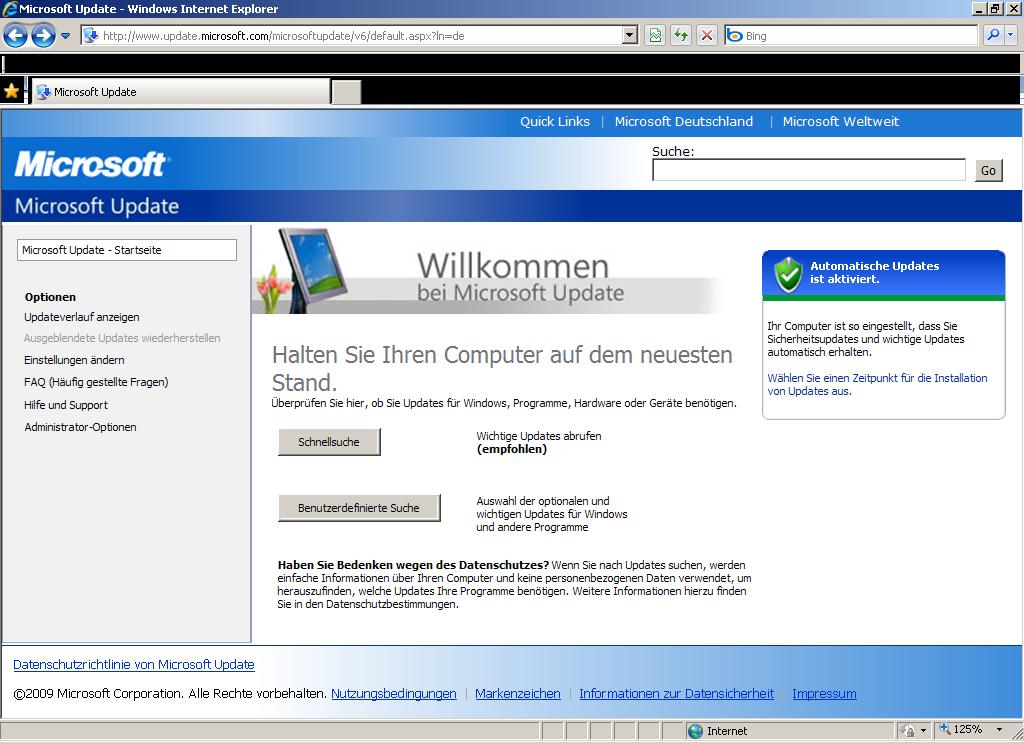Select Microsoft Update - Startseite in sidebar
The width and height of the screenshot is (1024, 744).
[x=127, y=250]
